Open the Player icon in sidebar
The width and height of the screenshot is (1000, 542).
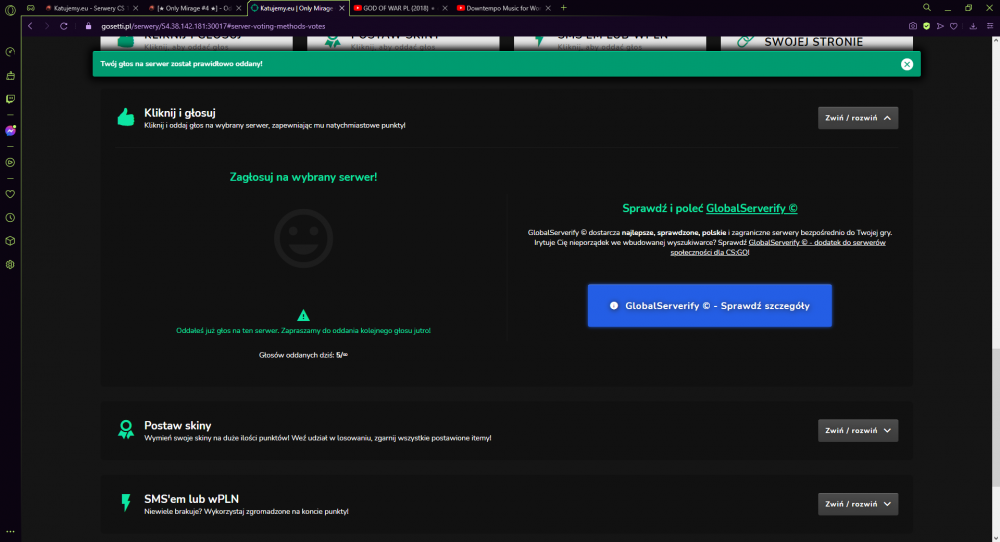pos(10,163)
